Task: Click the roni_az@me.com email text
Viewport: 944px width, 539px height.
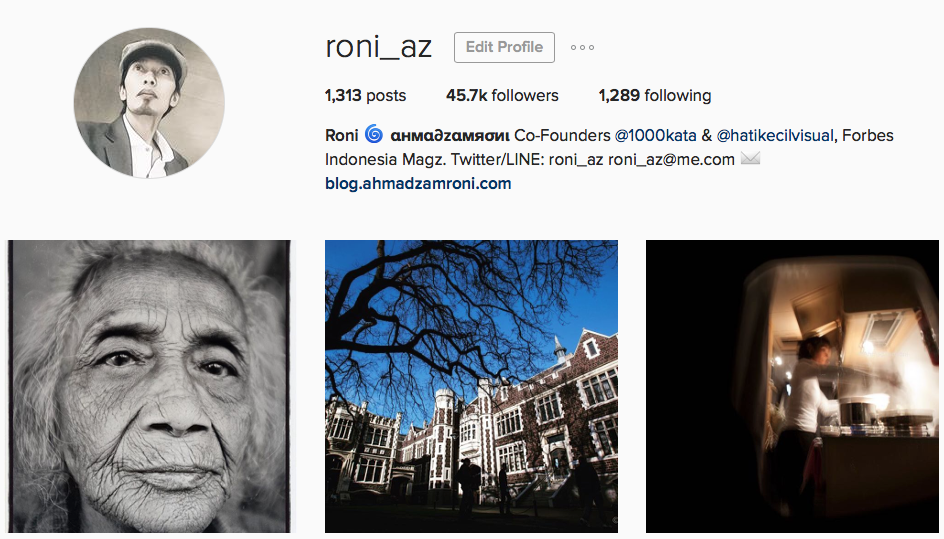Action: pyautogui.click(x=671, y=160)
